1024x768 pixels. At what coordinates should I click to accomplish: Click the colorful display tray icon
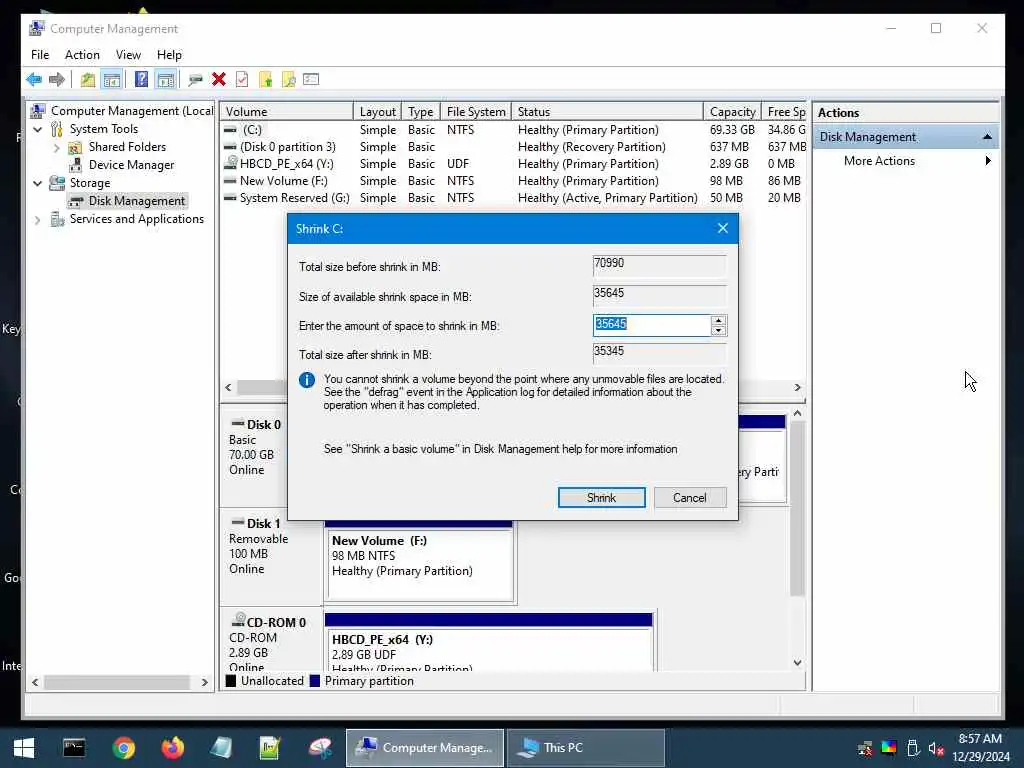point(889,748)
